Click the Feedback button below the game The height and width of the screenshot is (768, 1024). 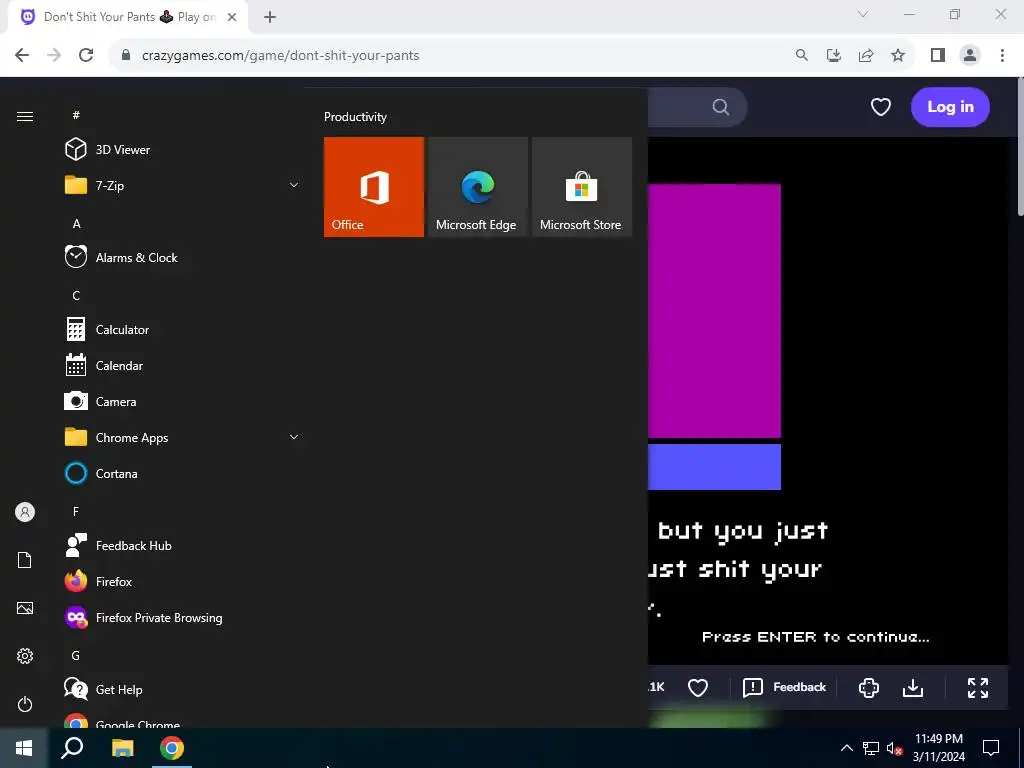click(784, 687)
